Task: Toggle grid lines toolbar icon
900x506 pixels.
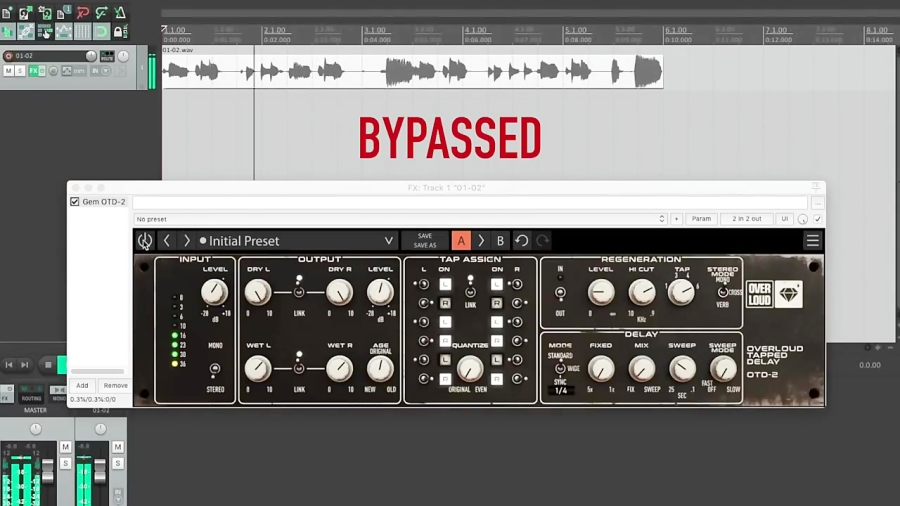Action: click(83, 31)
